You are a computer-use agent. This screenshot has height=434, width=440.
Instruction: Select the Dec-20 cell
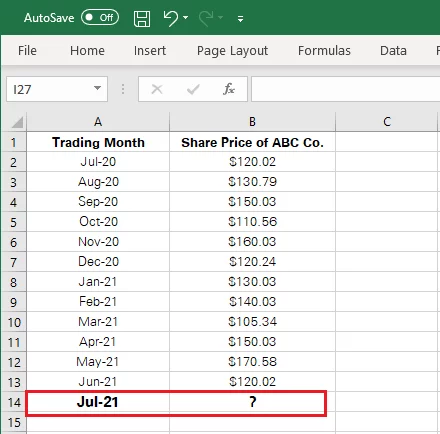98,262
